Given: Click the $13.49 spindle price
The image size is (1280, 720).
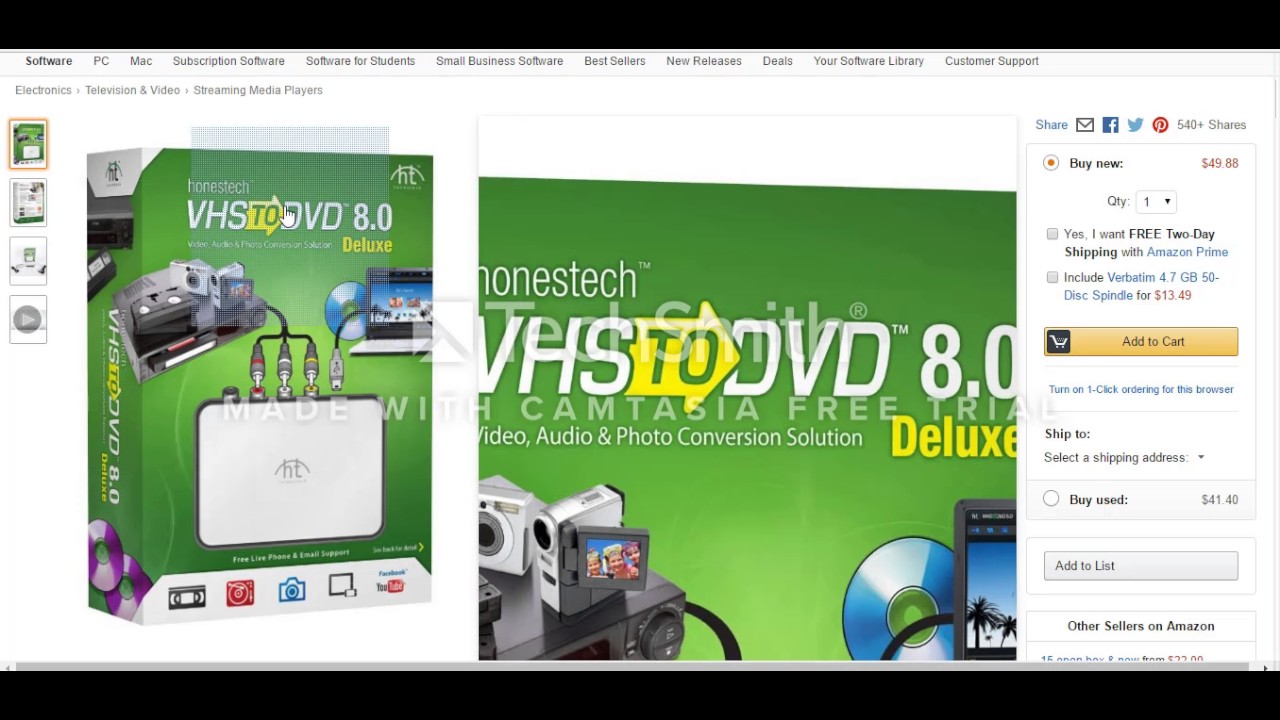Looking at the screenshot, I should [1173, 295].
